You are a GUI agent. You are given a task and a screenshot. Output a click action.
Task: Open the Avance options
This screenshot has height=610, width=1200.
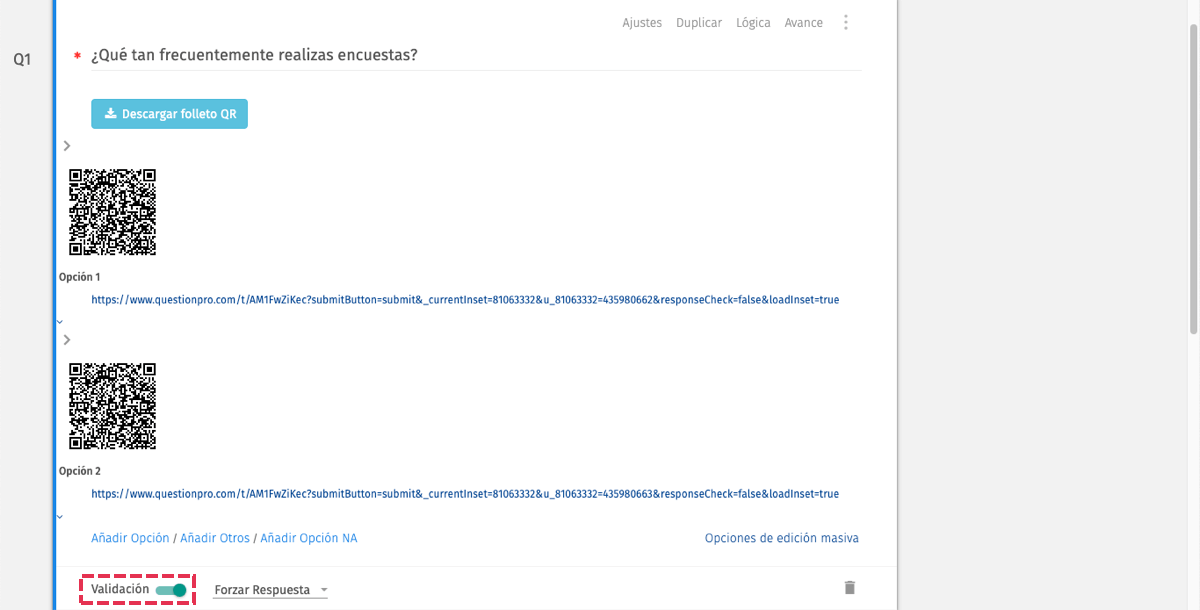[804, 23]
